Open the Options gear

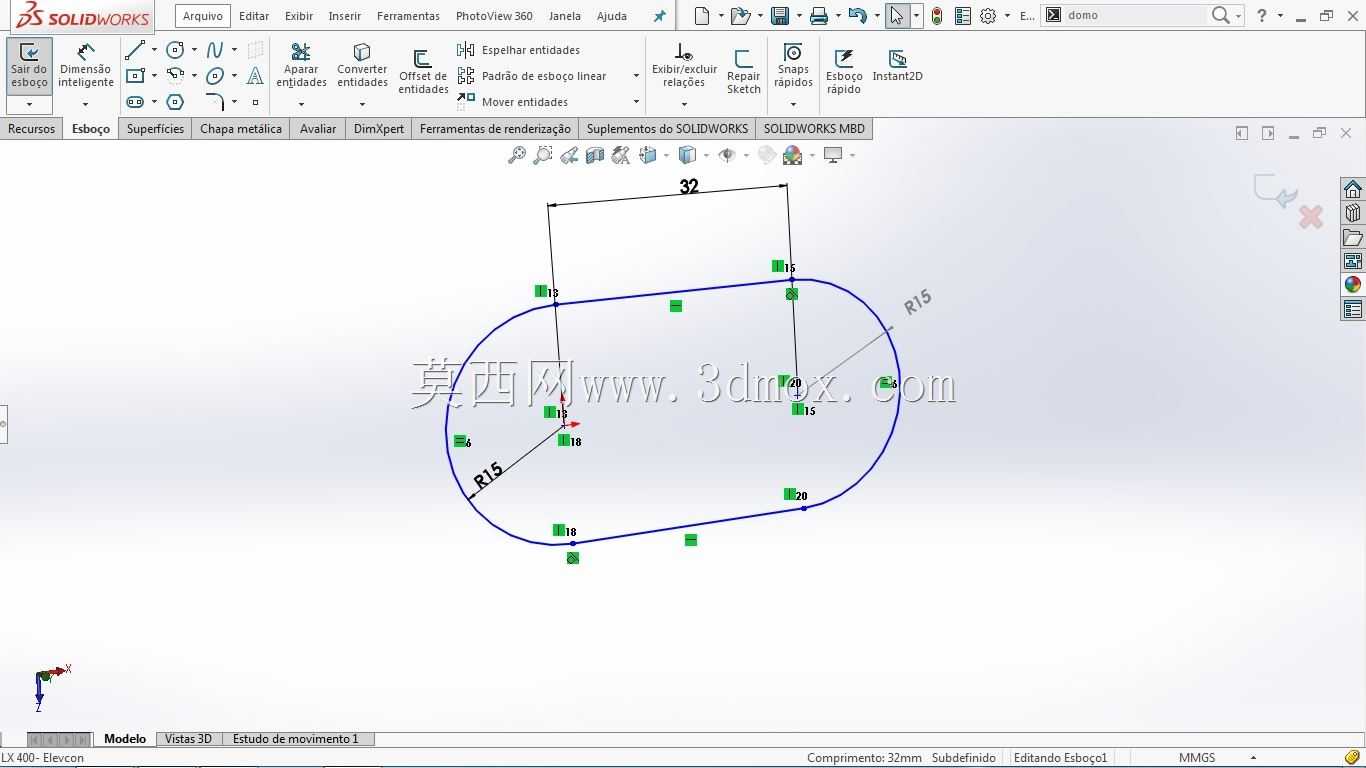click(988, 16)
